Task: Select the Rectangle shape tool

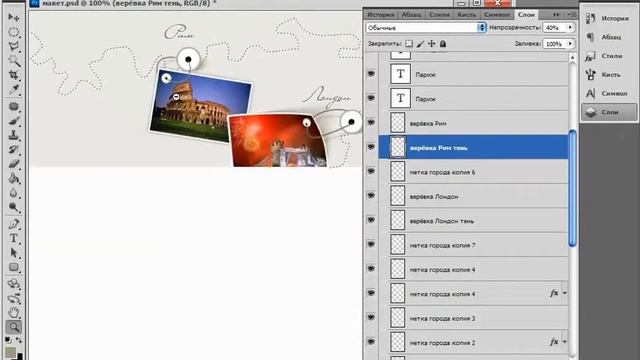Action: 14,267
